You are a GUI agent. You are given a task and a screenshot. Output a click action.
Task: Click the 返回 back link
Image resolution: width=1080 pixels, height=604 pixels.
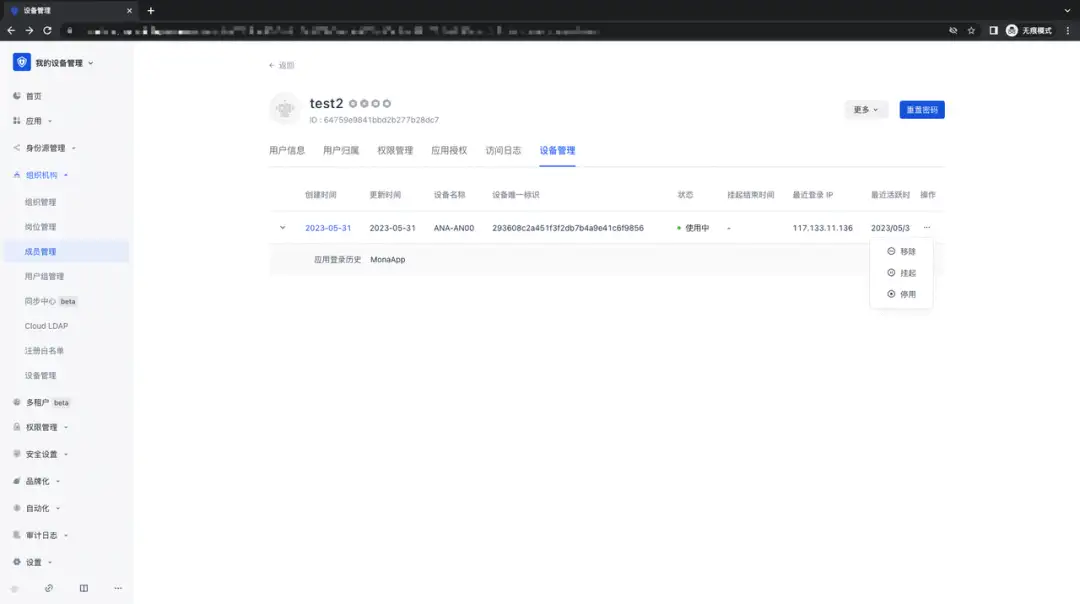282,65
